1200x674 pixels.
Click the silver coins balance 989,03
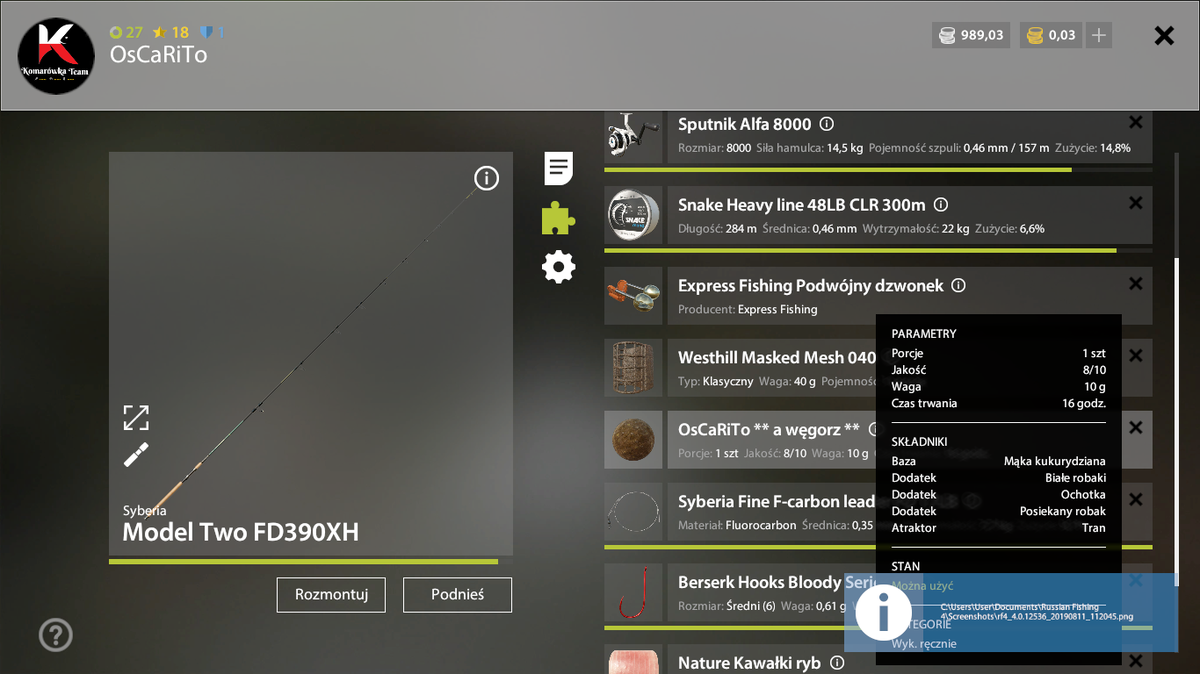tap(970, 35)
